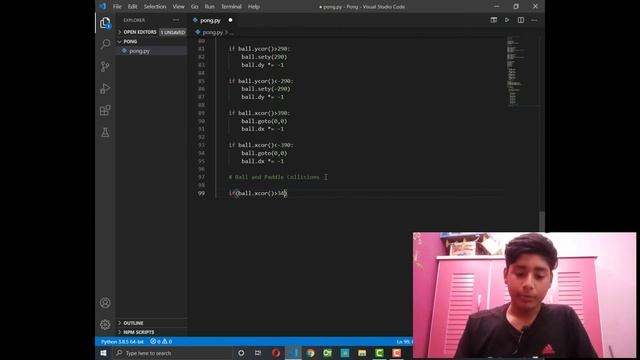Open Task View on taskbar
Viewport: 640px width, 360px height.
click(x=258, y=353)
